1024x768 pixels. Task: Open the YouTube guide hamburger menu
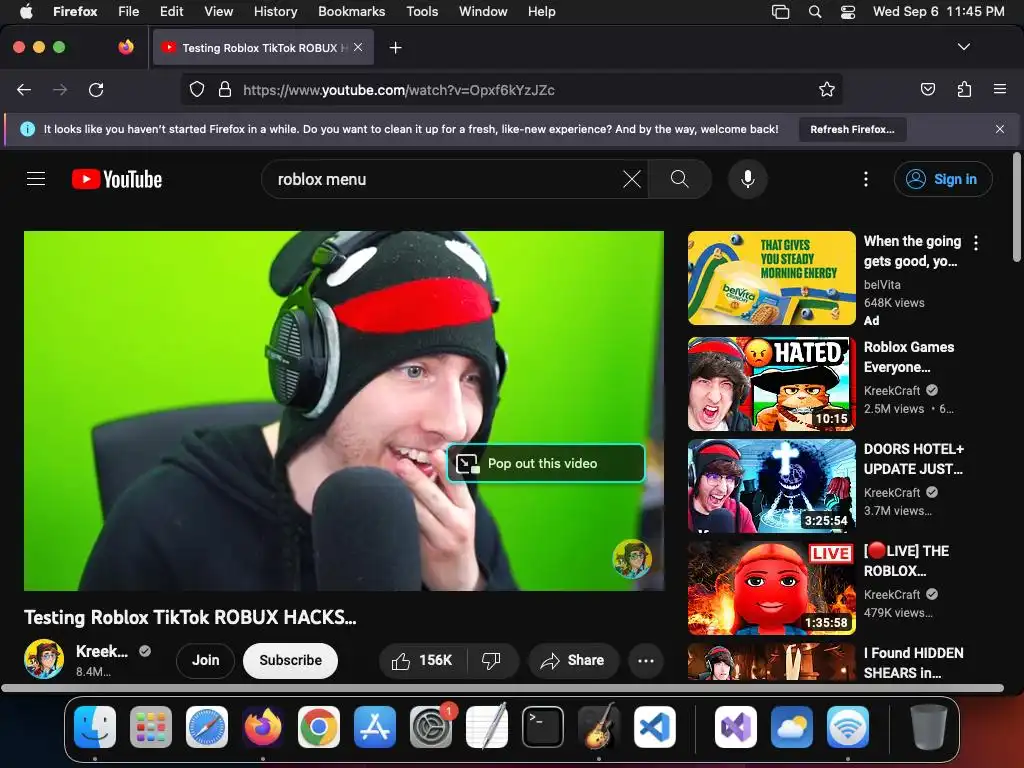point(36,179)
